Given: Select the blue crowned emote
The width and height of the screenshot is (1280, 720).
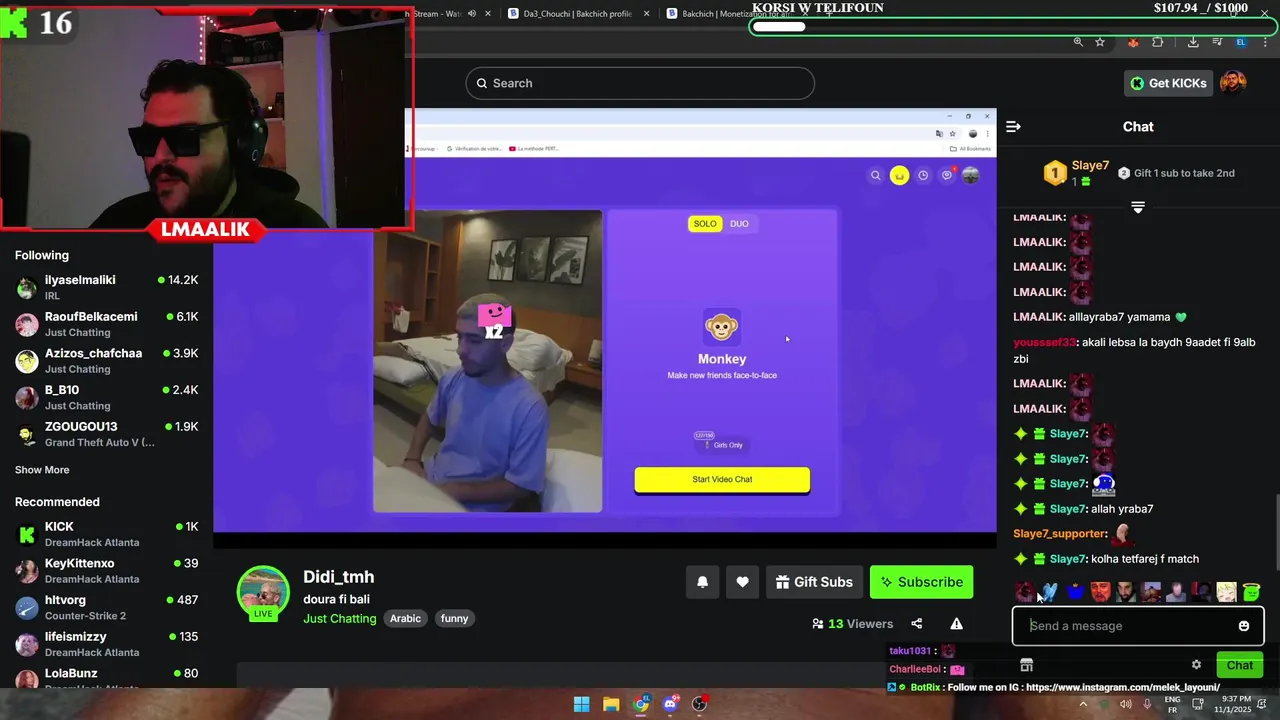Looking at the screenshot, I should pos(1075,593).
